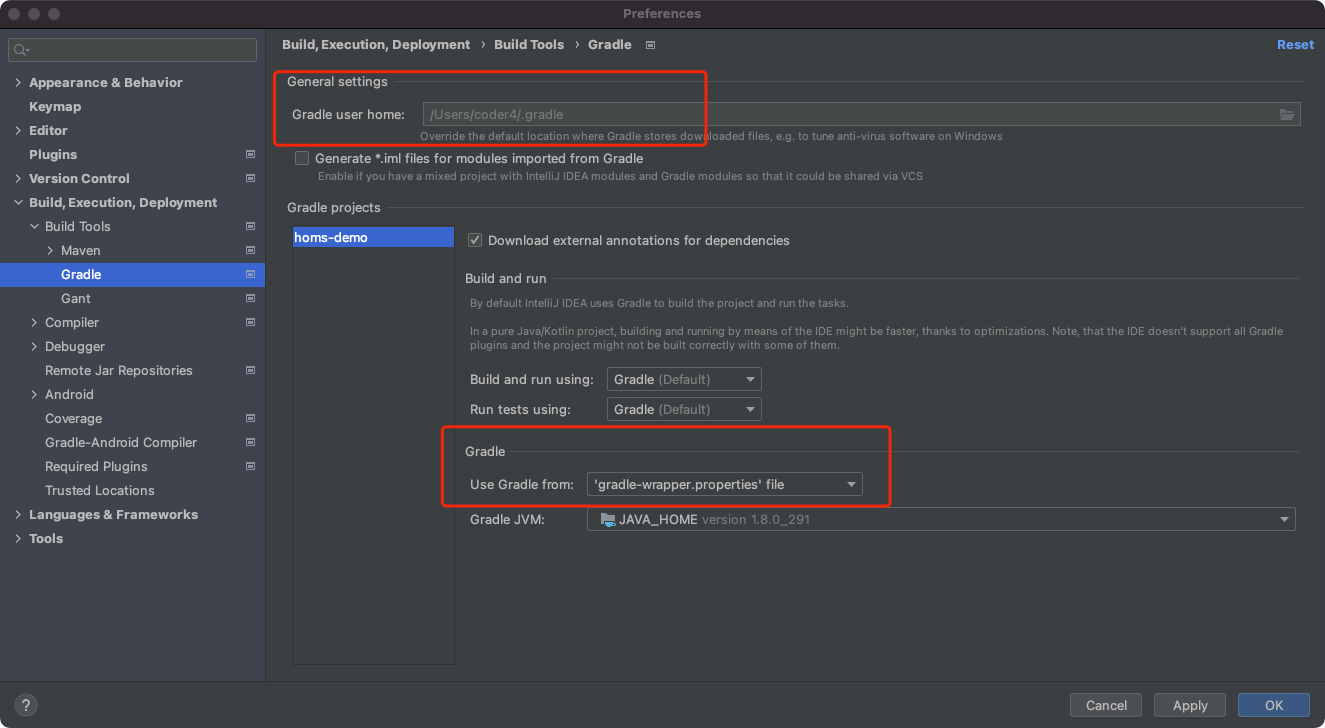Click the project-level icon in Compiler row
The height and width of the screenshot is (728, 1325).
(x=250, y=322)
